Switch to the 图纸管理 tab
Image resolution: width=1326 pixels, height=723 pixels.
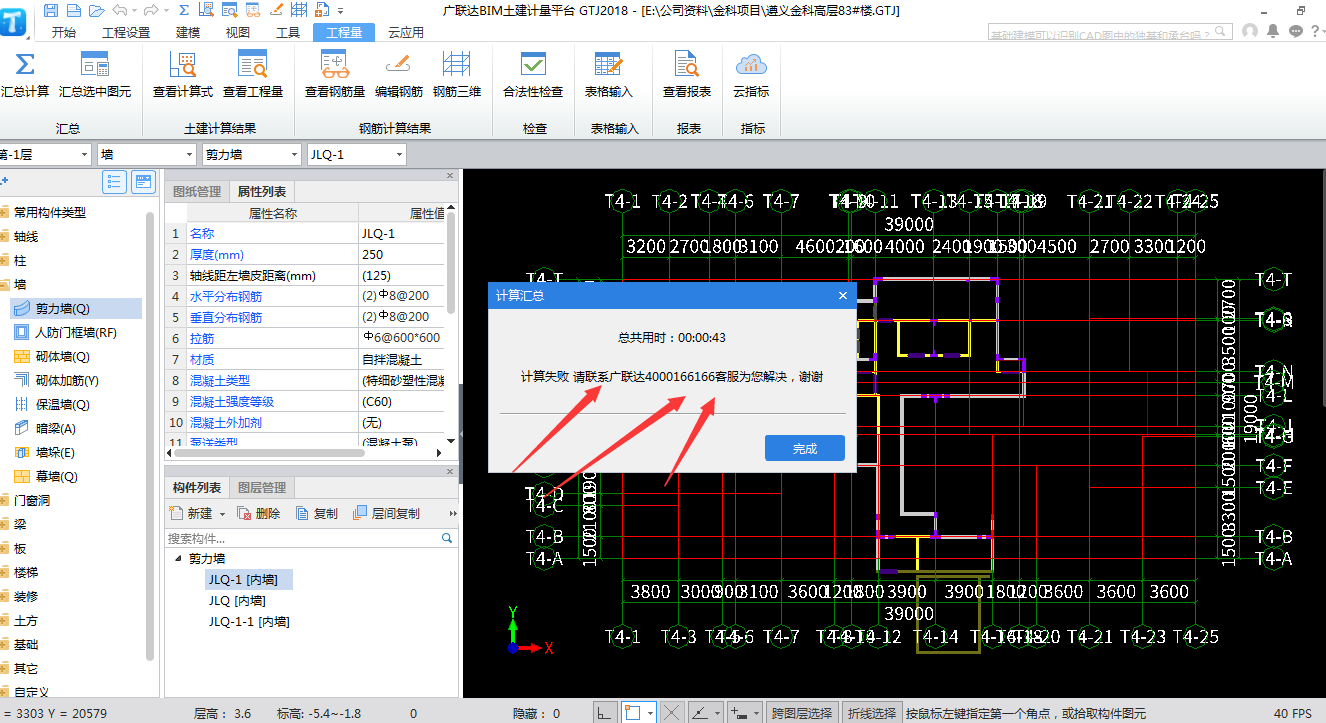(197, 191)
